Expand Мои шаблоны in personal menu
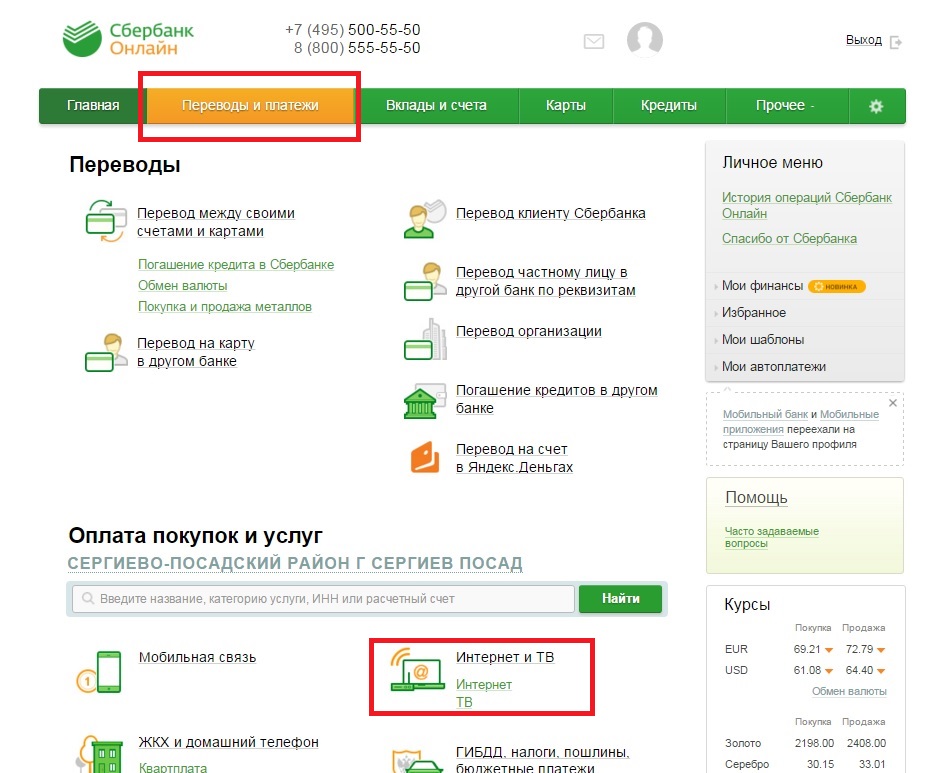This screenshot has height=773, width=933. pos(763,339)
